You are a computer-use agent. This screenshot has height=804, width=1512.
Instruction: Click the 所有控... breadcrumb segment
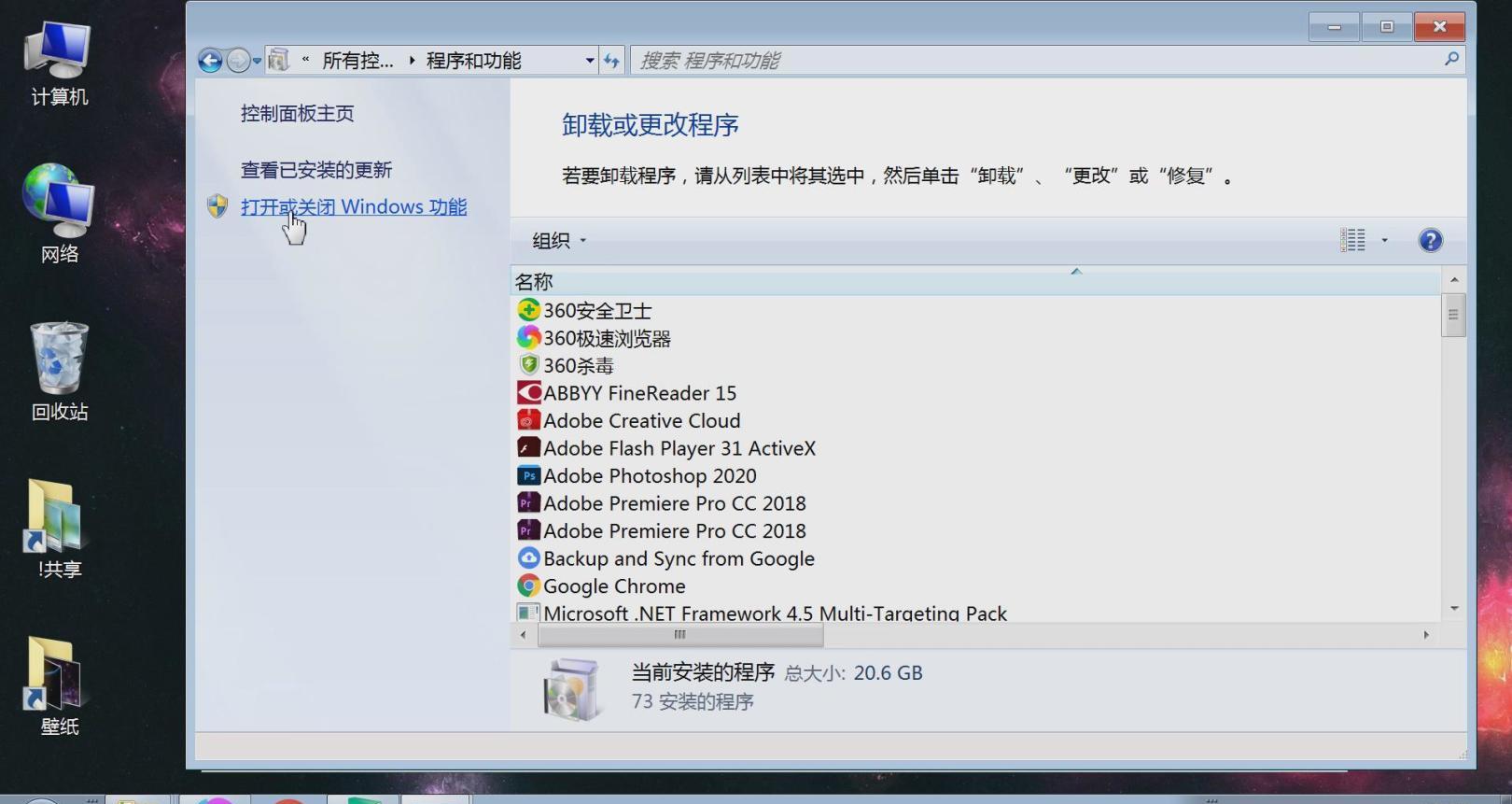tap(357, 61)
